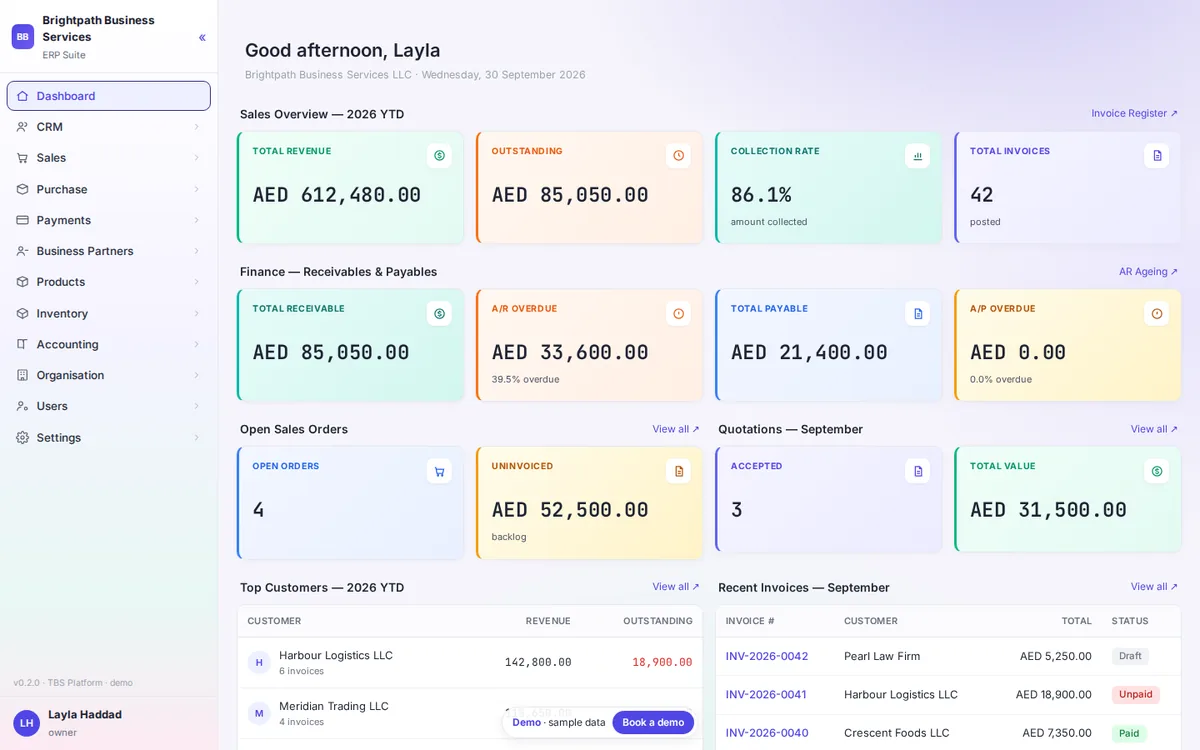The height and width of the screenshot is (750, 1200).
Task: Click Layla Haddad user profile
Action: click(x=109, y=722)
